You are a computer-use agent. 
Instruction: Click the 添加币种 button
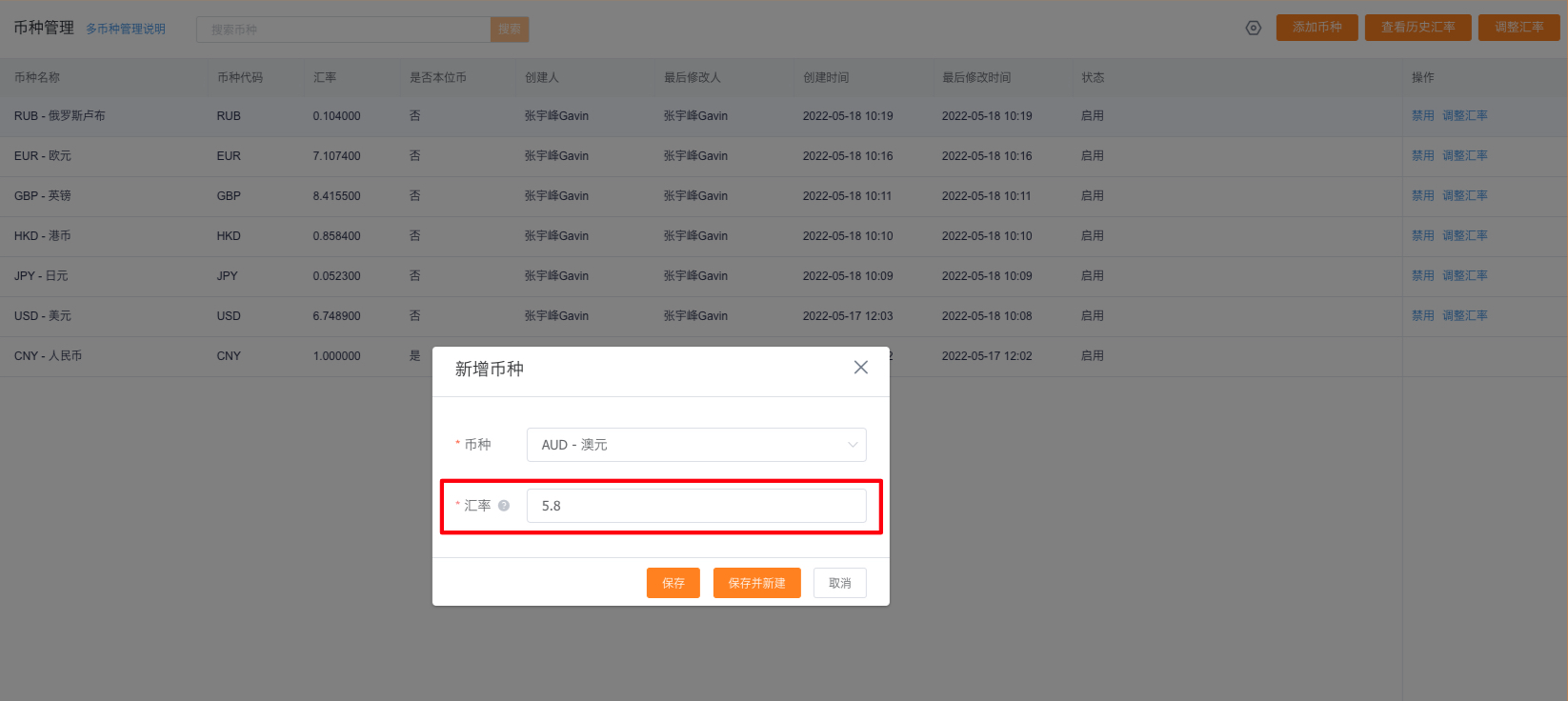click(x=1317, y=28)
